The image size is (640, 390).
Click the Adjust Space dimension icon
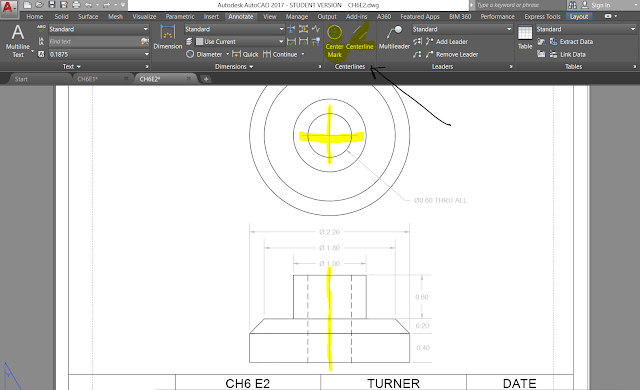(303, 29)
